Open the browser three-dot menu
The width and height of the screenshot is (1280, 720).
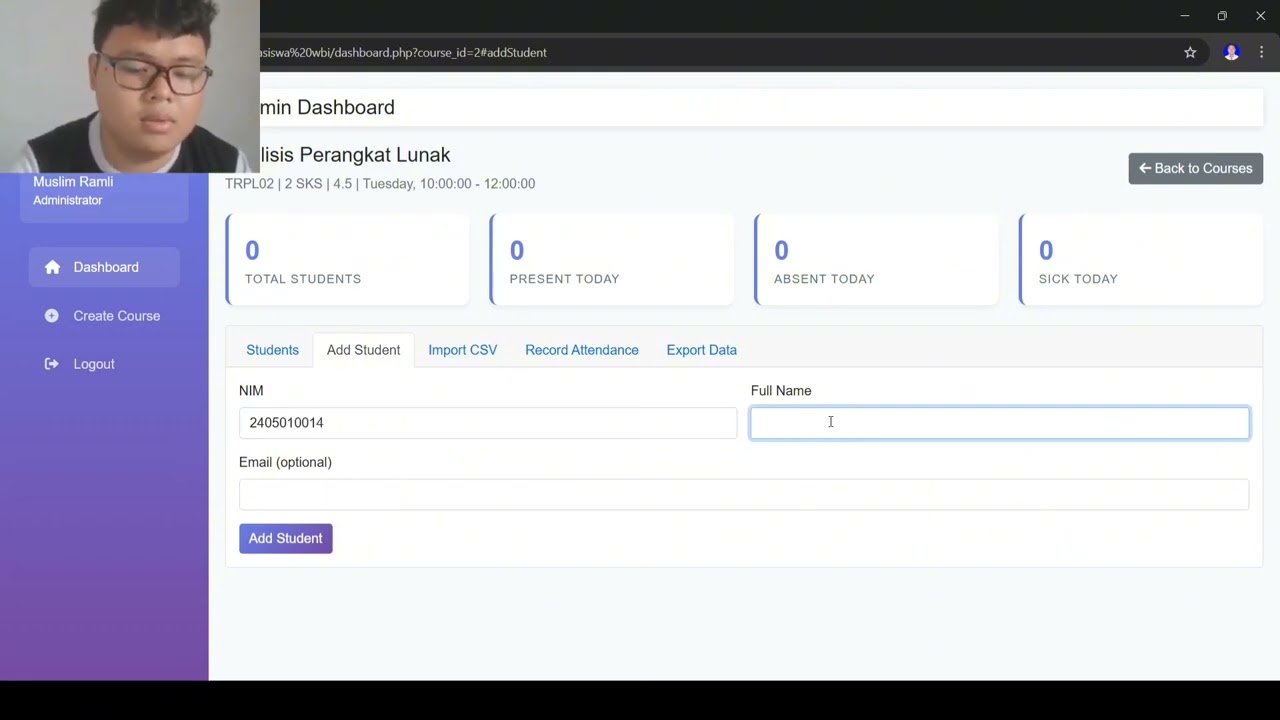click(1261, 53)
